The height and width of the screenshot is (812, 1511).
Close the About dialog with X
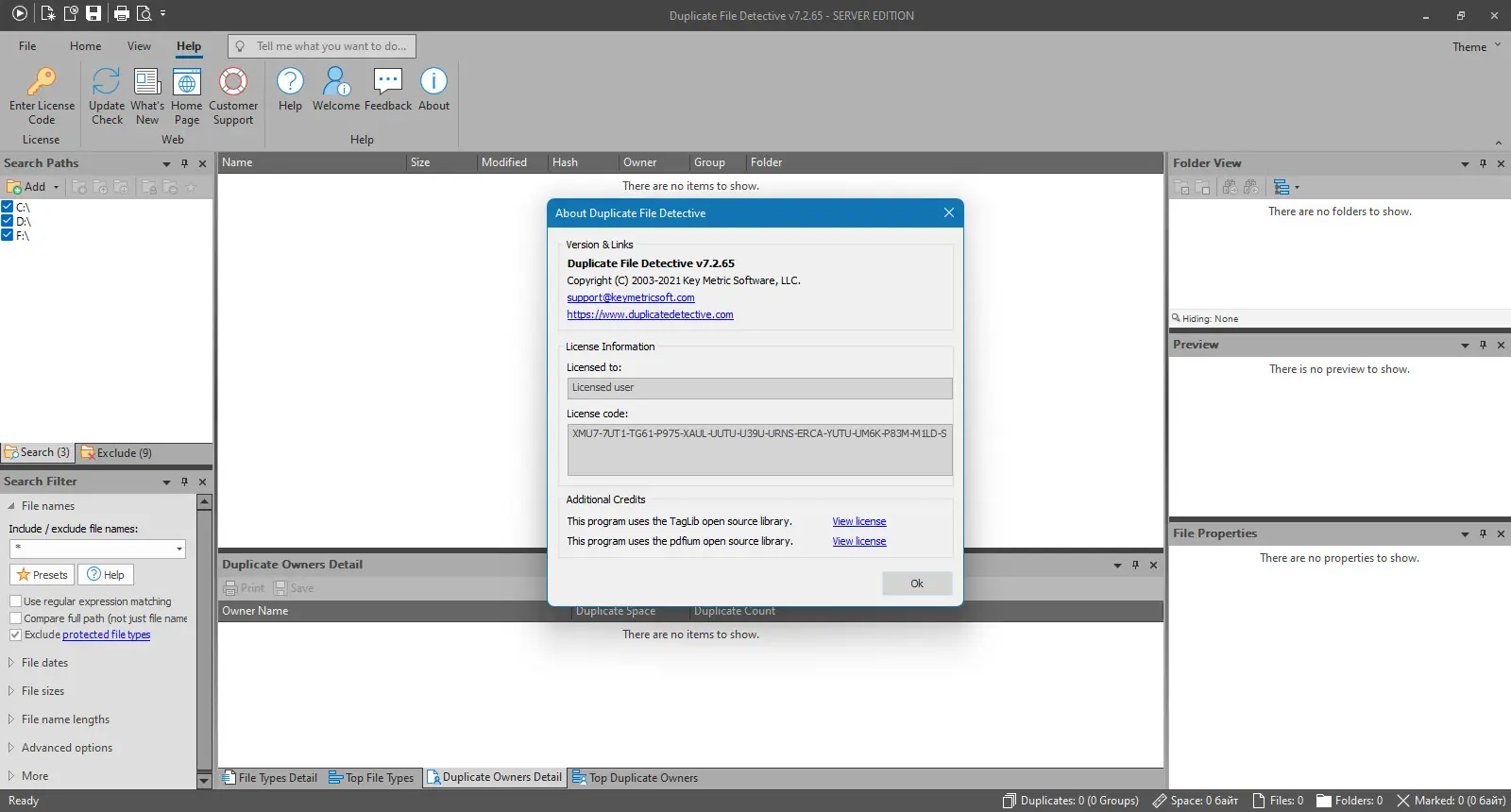tap(949, 212)
